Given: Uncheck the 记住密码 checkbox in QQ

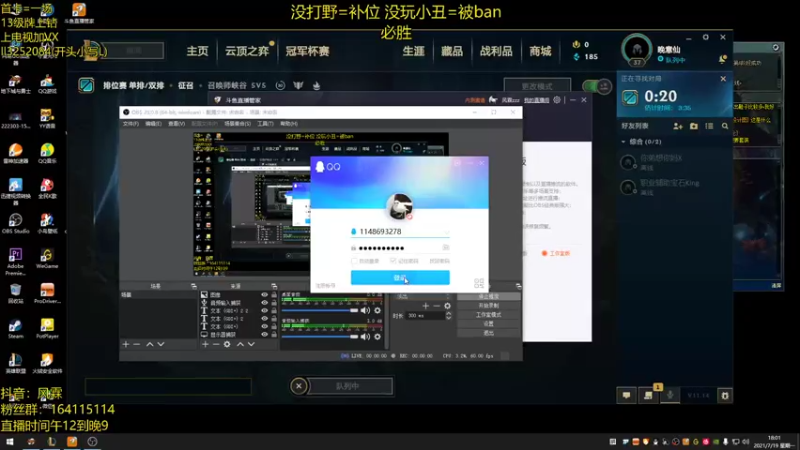Looking at the screenshot, I should pos(393,261).
